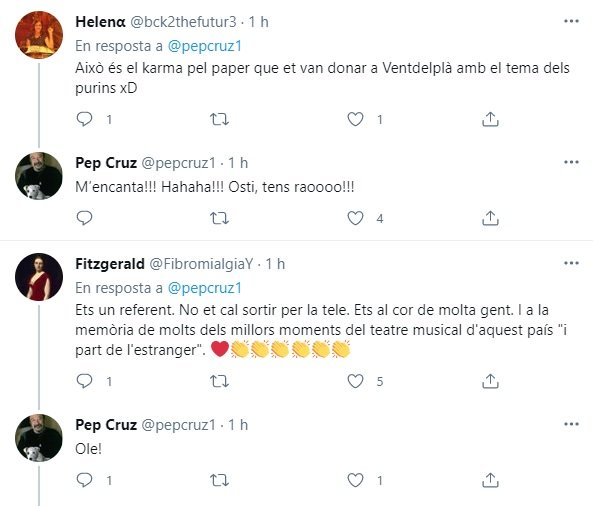The width and height of the screenshot is (593, 506).
Task: Open more options on Pep Cruz's "M'encanta" tweet
Action: pyautogui.click(x=571, y=162)
